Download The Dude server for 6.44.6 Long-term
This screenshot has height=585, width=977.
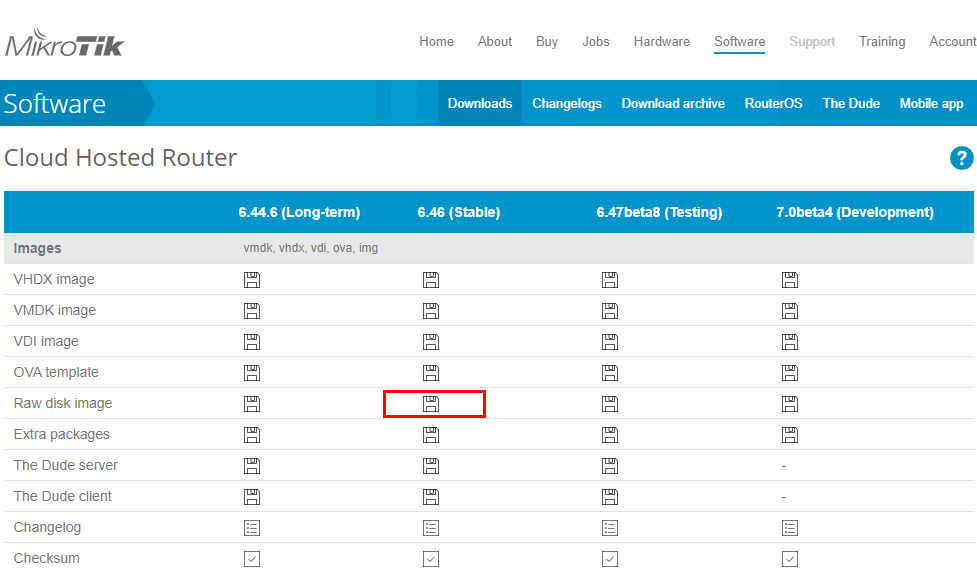[252, 466]
